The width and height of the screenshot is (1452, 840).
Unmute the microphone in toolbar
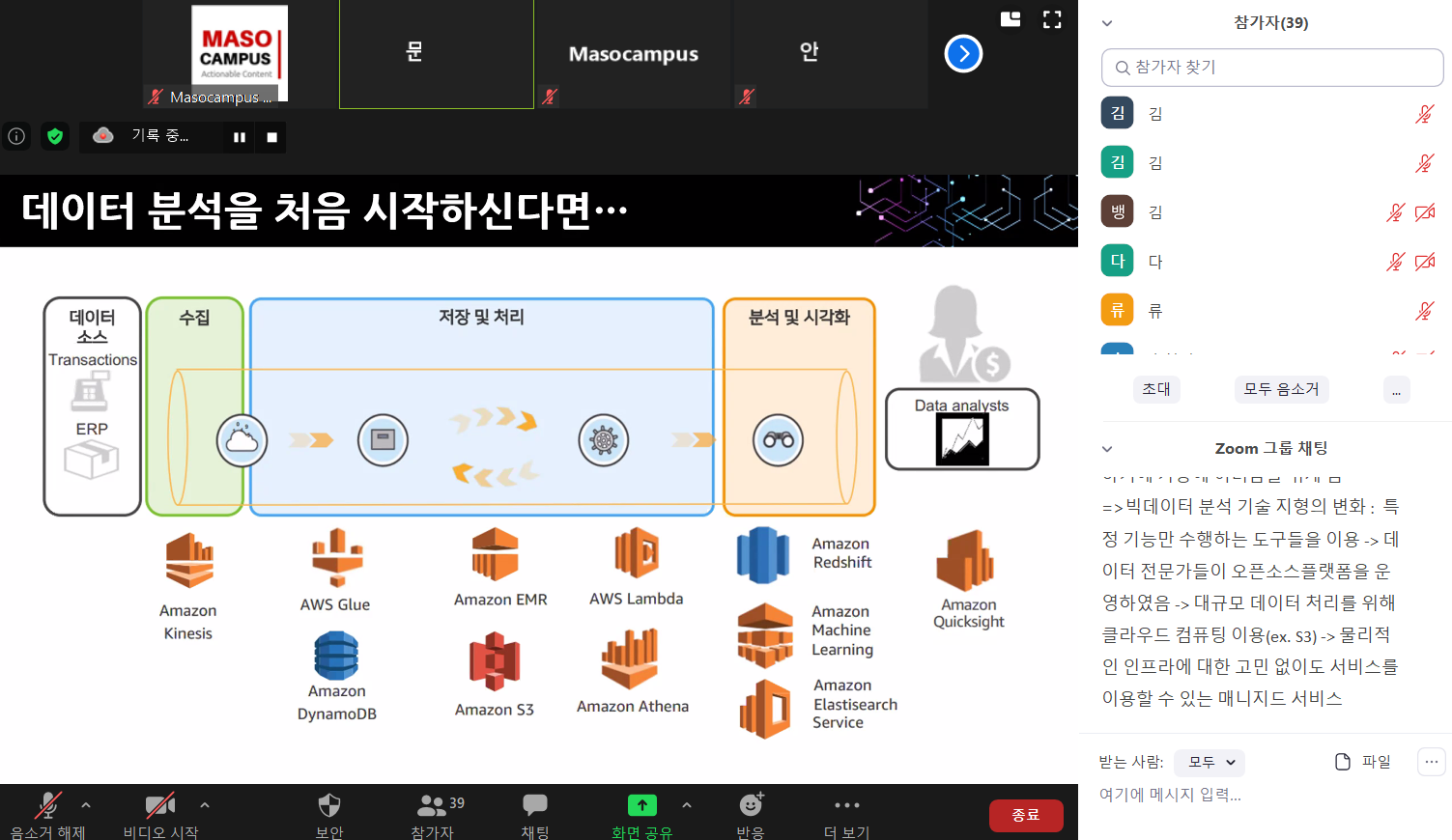(x=47, y=805)
